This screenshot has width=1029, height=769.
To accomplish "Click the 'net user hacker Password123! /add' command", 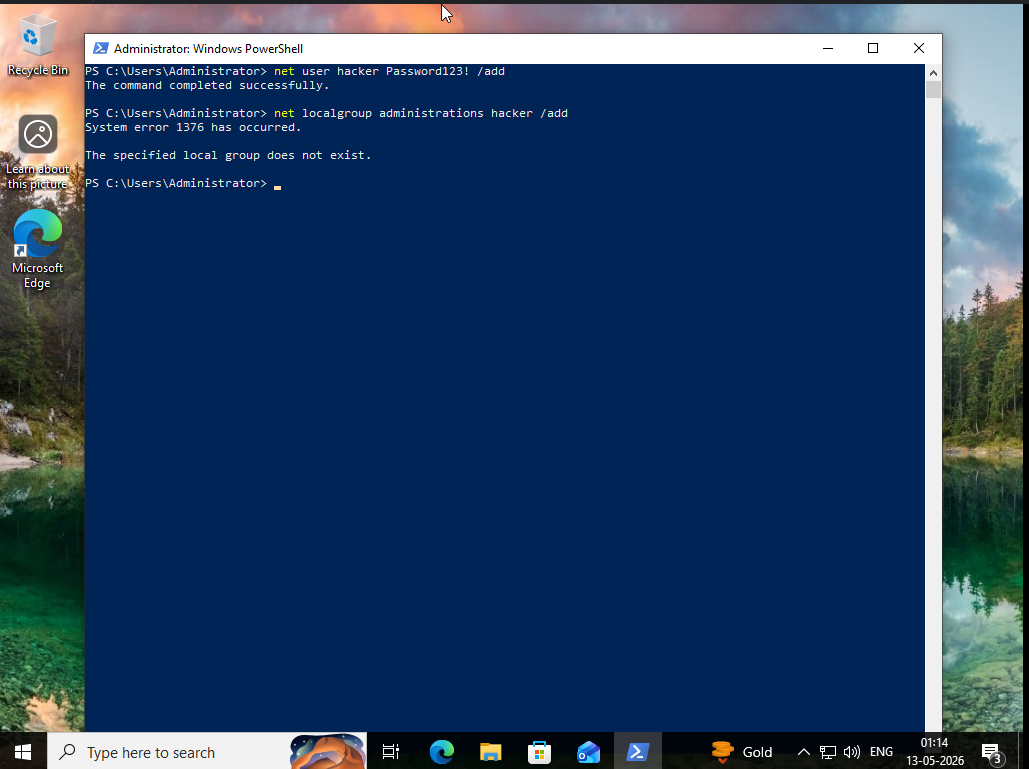I will tap(389, 71).
